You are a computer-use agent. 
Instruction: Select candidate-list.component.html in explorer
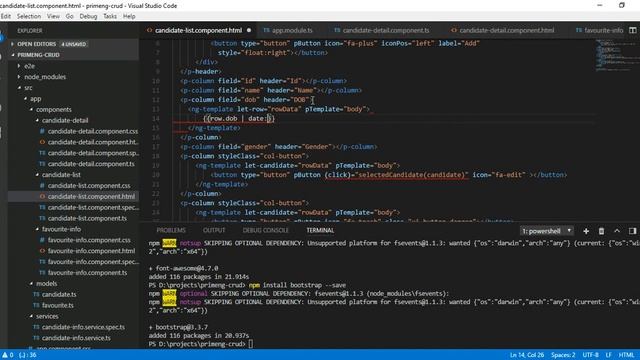[x=91, y=196]
